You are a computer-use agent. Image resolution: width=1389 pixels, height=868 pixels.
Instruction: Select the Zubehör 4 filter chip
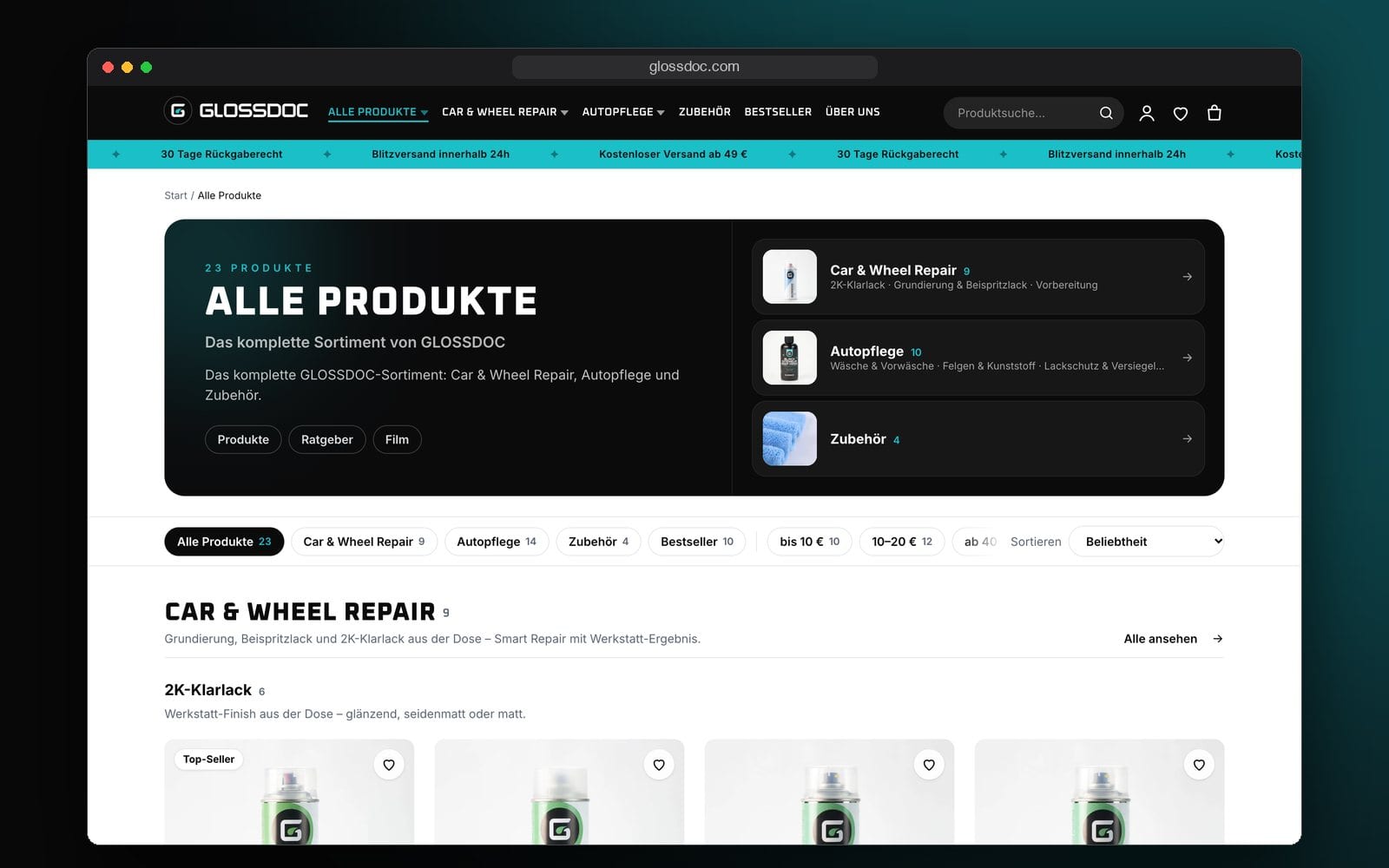598,542
